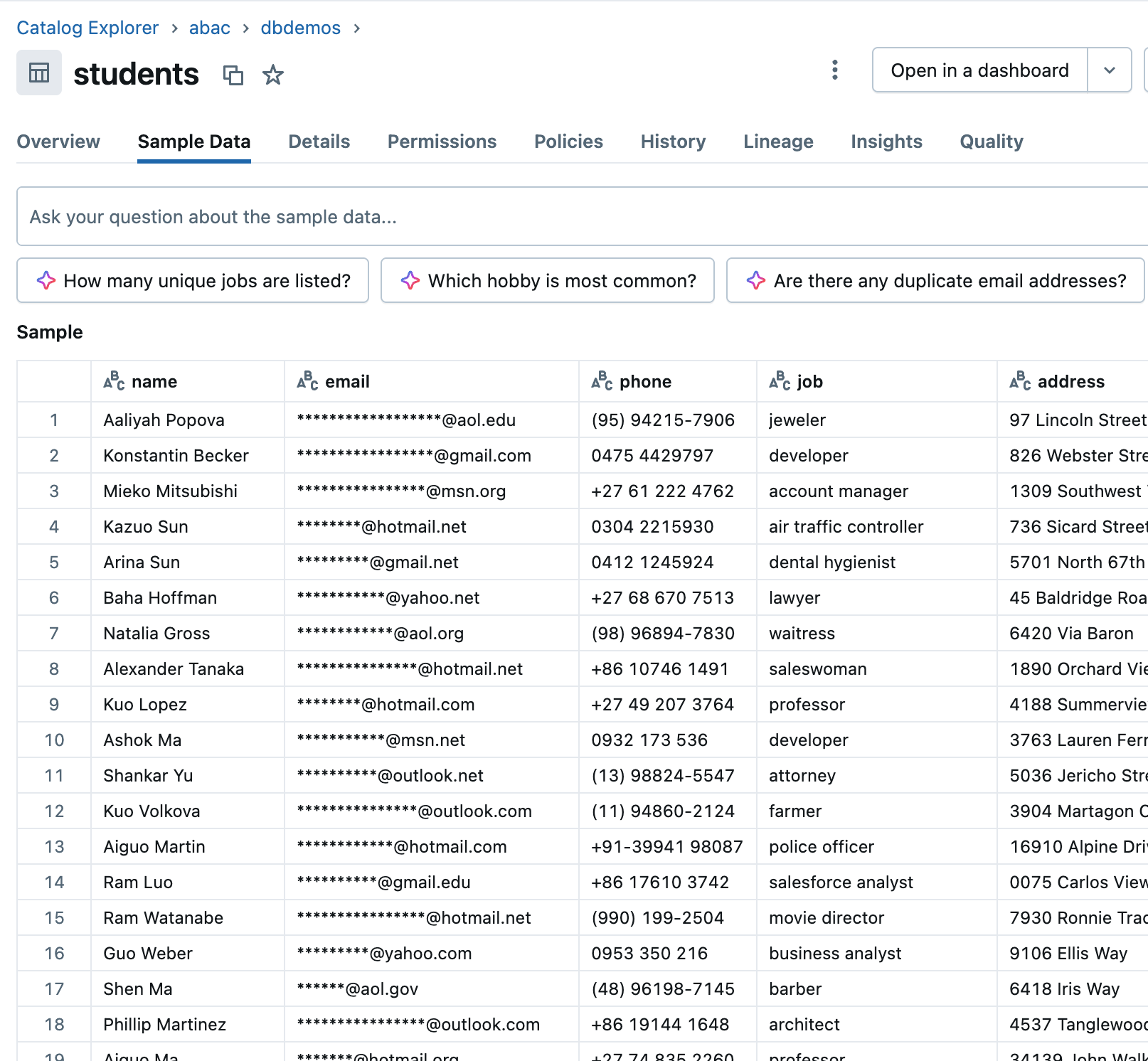1148x1061 pixels.
Task: Click the sample data question input field
Action: pyautogui.click(x=569, y=216)
